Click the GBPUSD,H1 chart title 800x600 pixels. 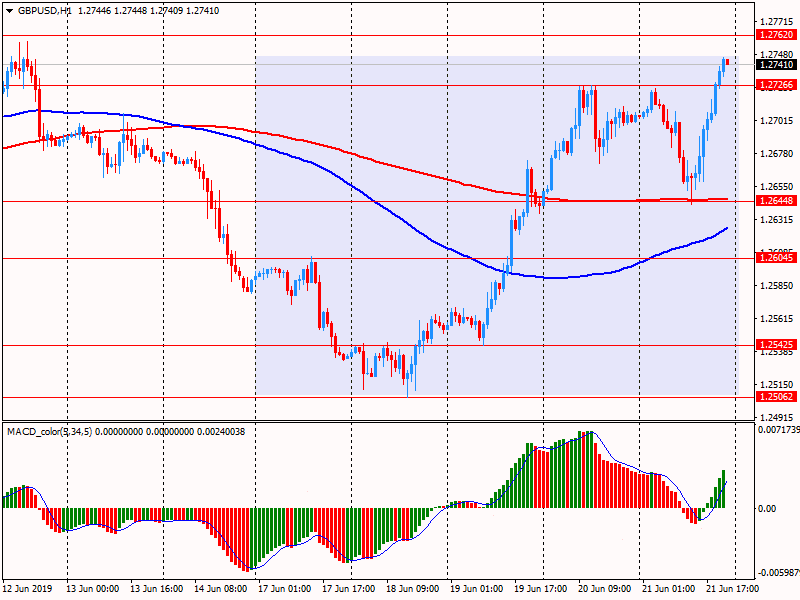click(x=45, y=11)
